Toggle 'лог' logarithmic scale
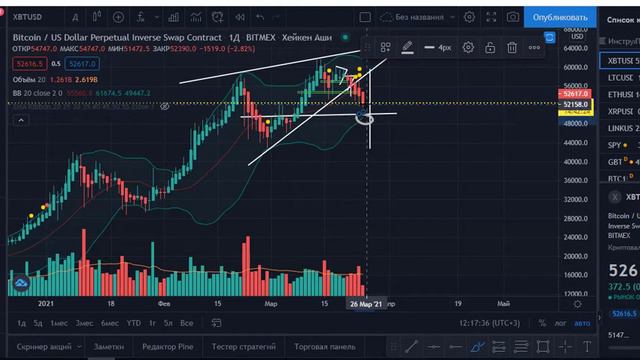This screenshot has height=360, width=640. point(560,323)
